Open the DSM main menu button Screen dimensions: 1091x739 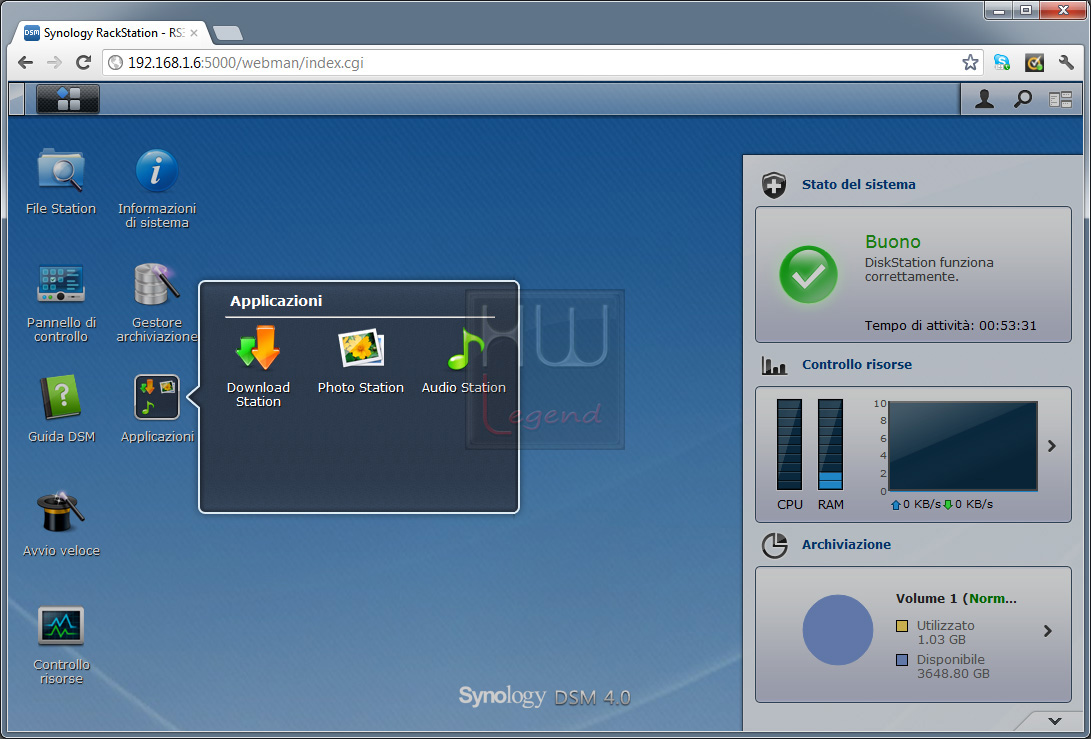coord(68,99)
